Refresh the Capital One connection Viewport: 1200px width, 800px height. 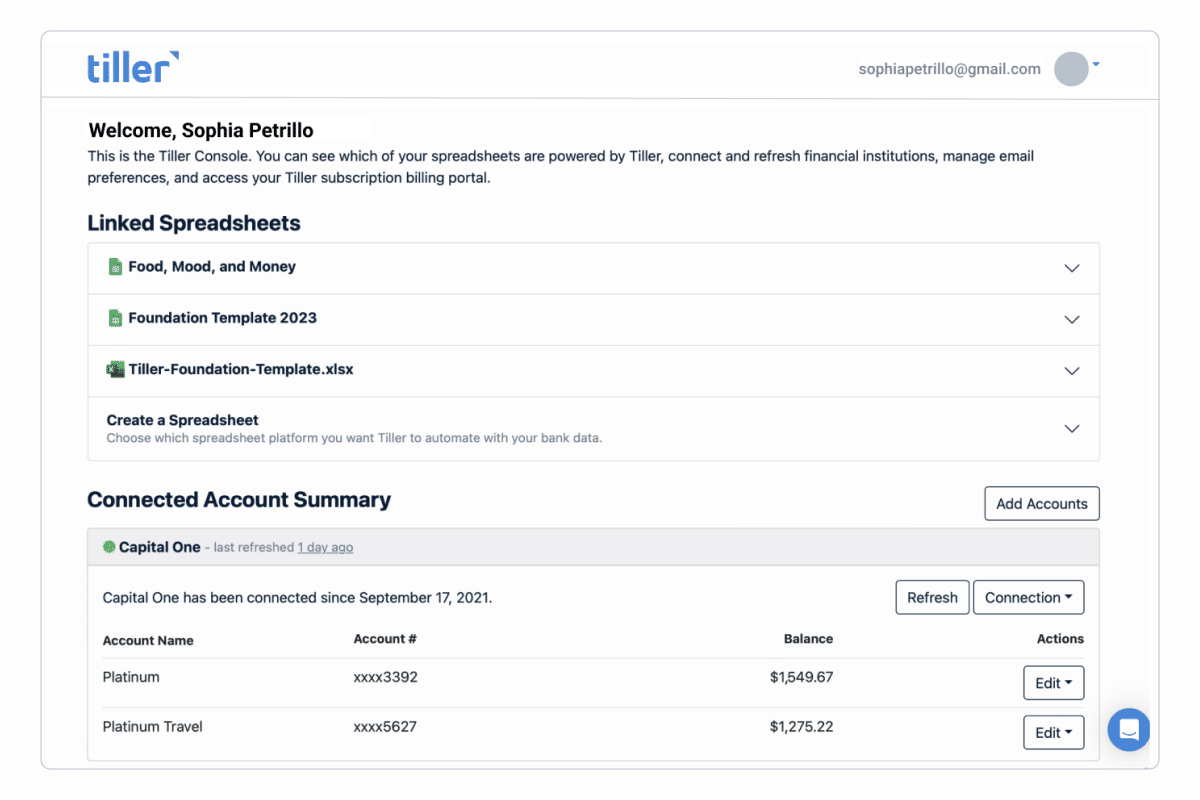[x=932, y=597]
